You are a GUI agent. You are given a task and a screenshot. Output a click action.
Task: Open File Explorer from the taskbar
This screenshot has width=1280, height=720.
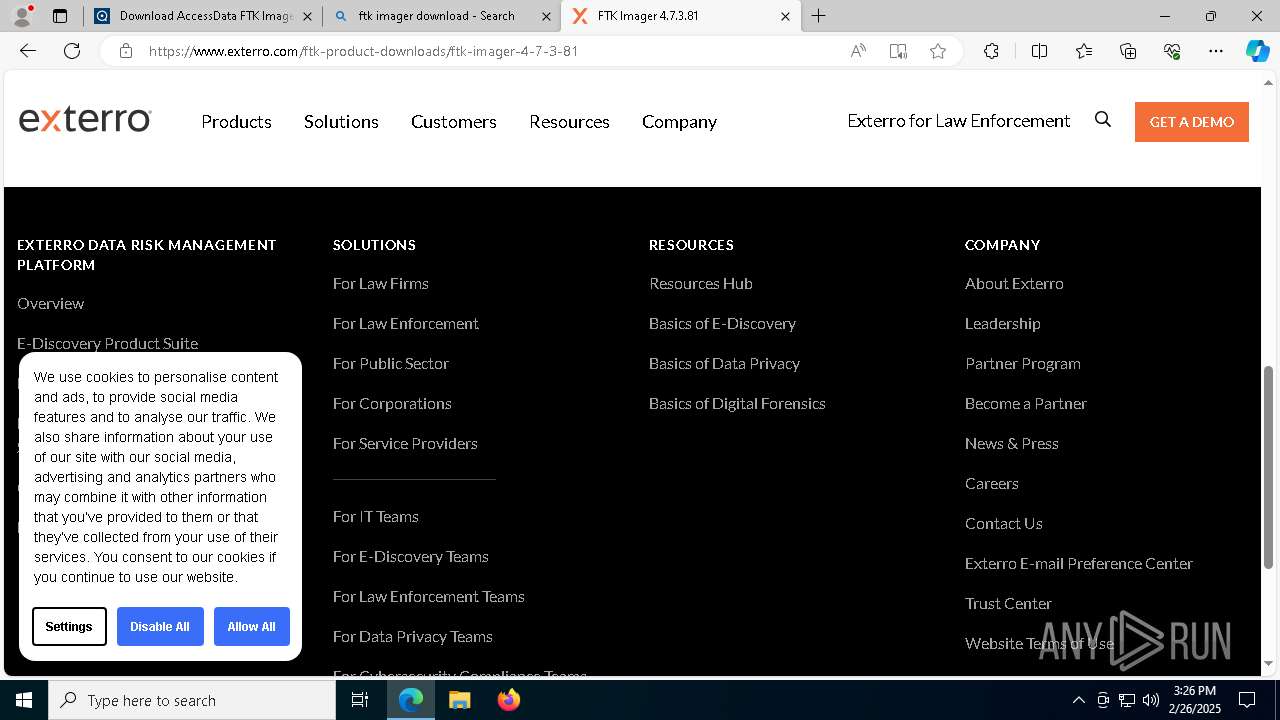point(459,700)
